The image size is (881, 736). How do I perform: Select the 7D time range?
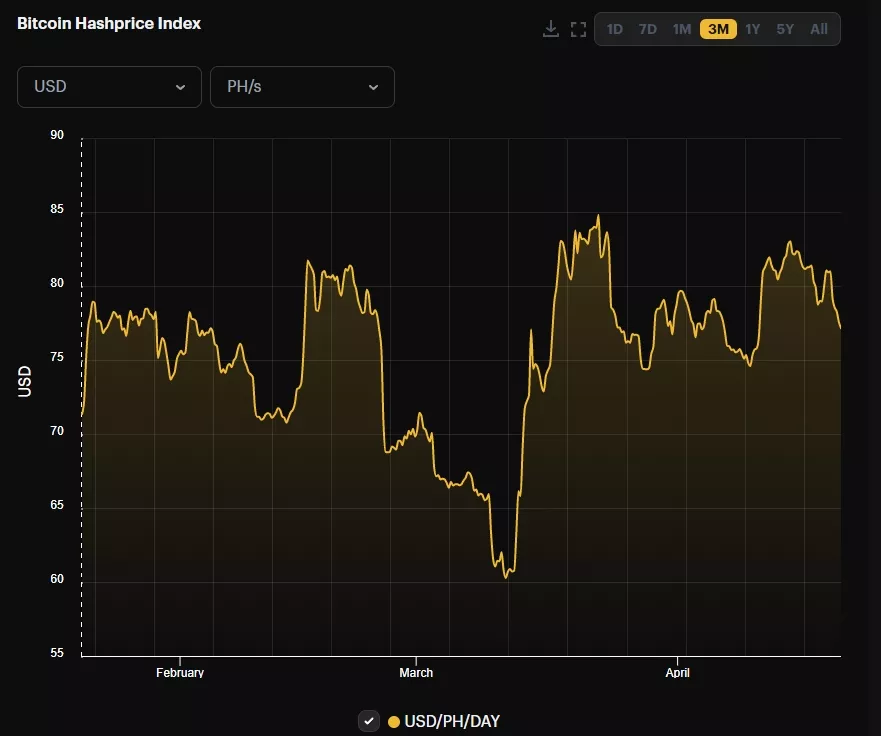(x=648, y=29)
